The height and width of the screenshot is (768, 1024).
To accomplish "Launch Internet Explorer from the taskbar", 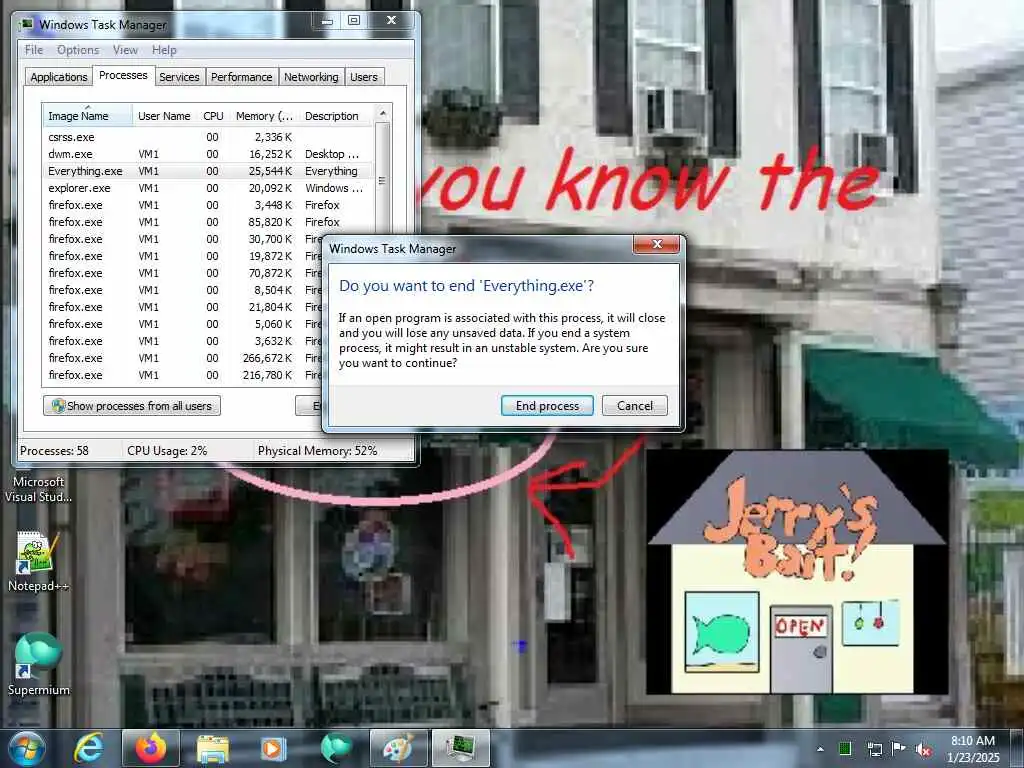I will [x=88, y=748].
